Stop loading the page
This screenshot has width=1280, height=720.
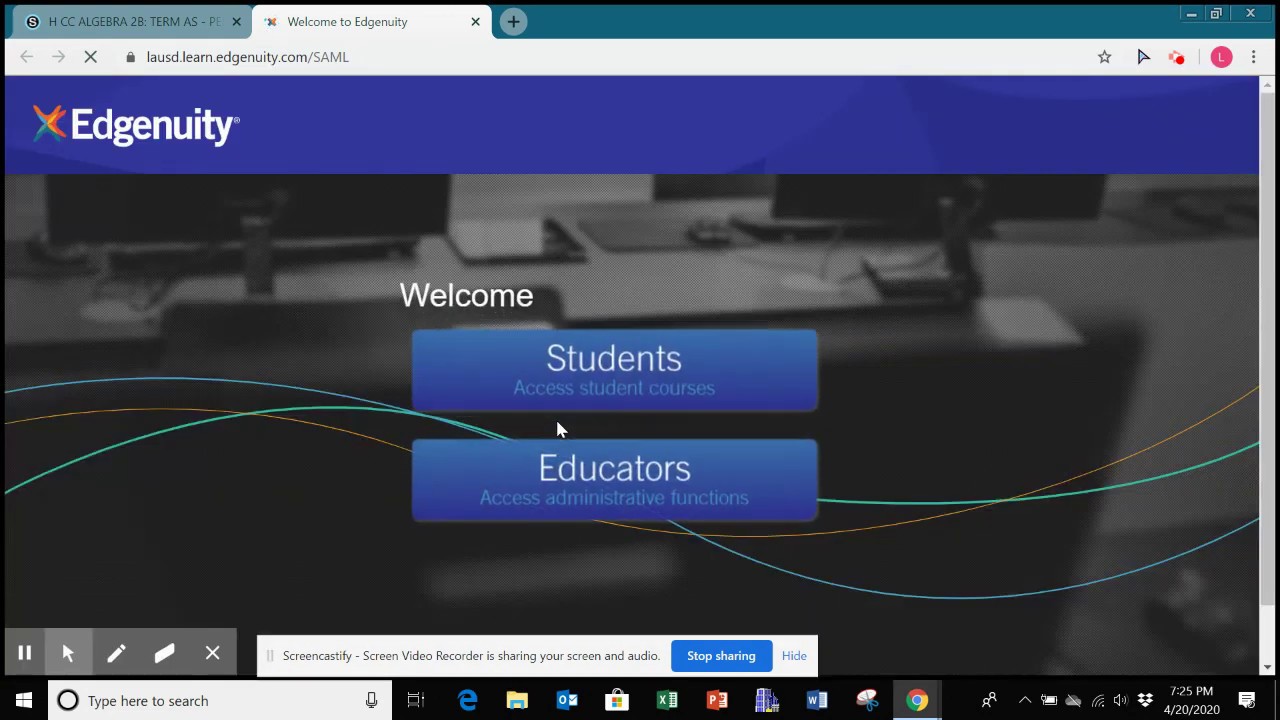pyautogui.click(x=90, y=57)
